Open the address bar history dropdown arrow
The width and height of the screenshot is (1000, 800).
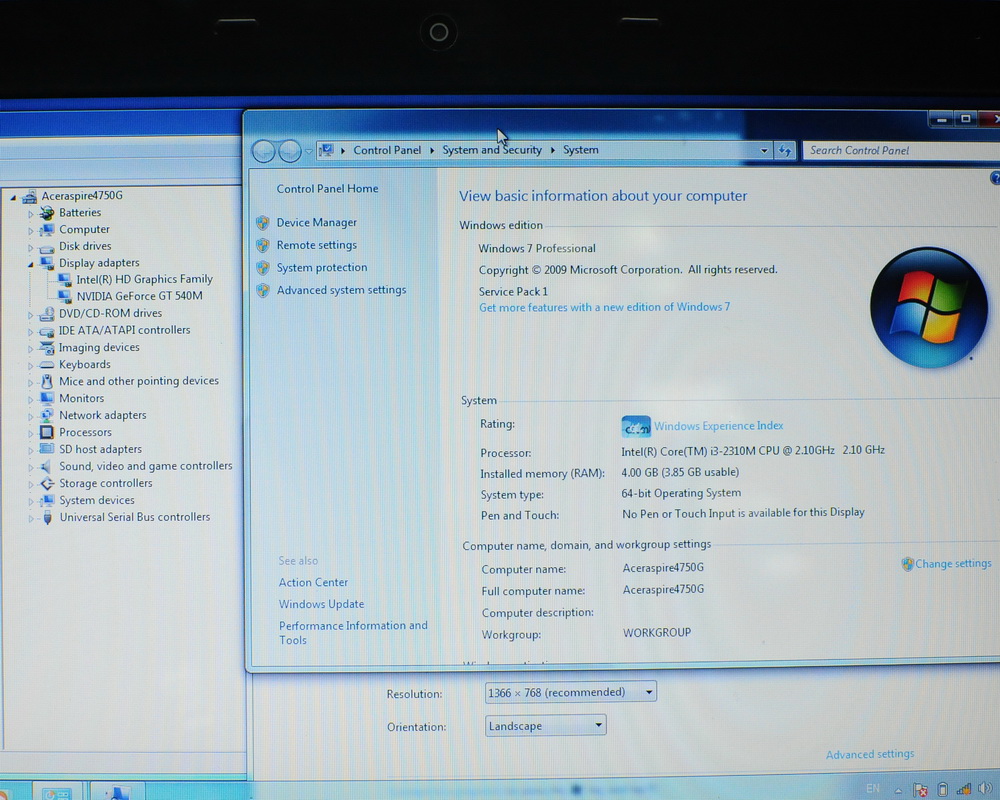coord(763,151)
